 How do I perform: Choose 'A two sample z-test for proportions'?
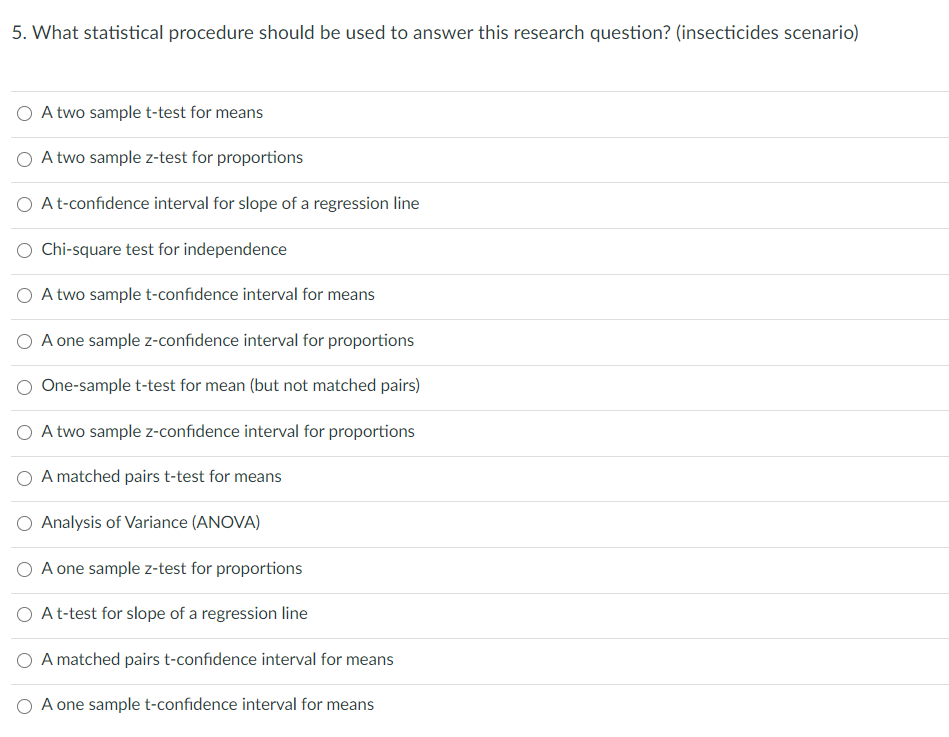tap(24, 159)
